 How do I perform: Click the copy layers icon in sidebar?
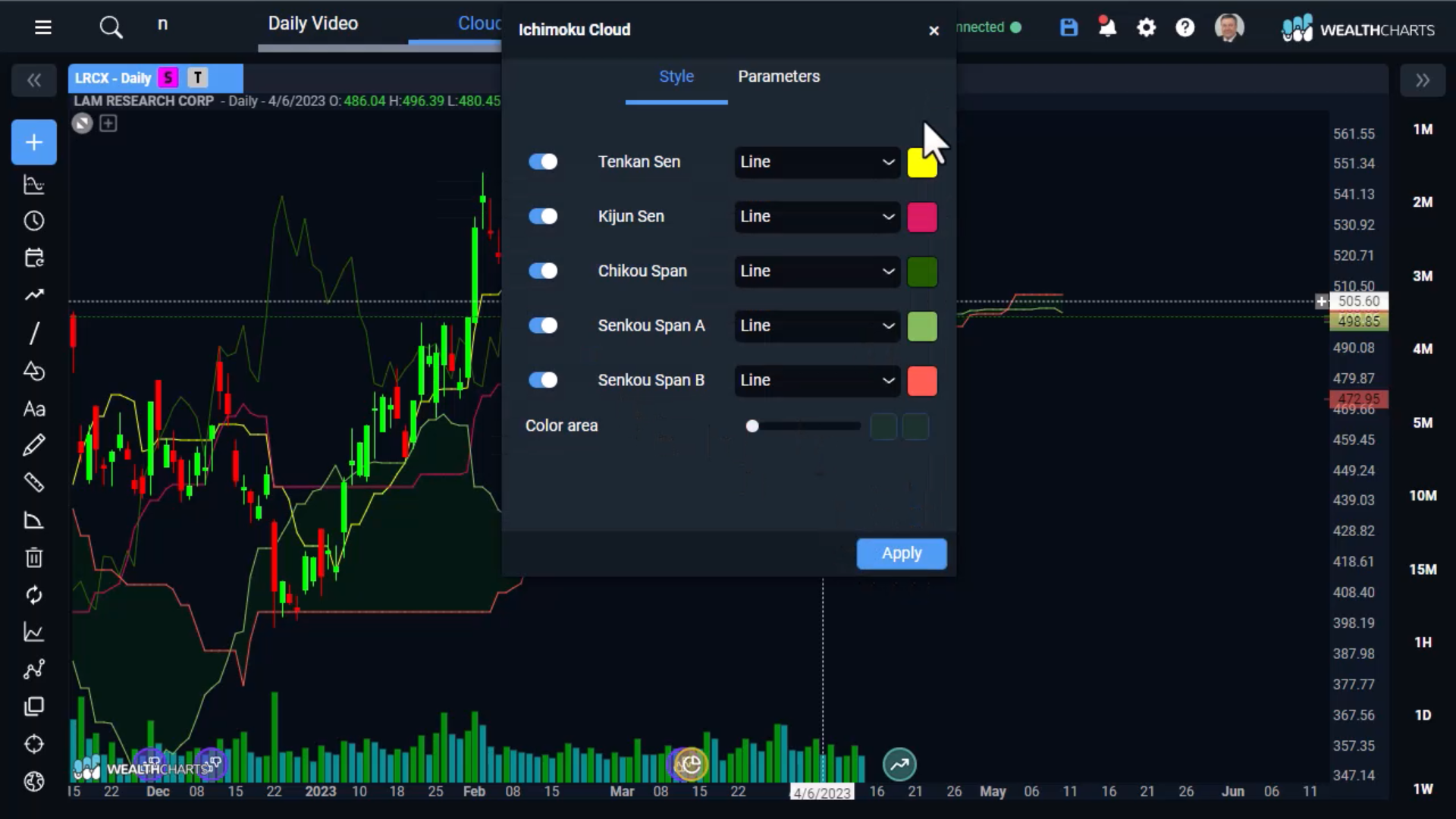point(34,707)
